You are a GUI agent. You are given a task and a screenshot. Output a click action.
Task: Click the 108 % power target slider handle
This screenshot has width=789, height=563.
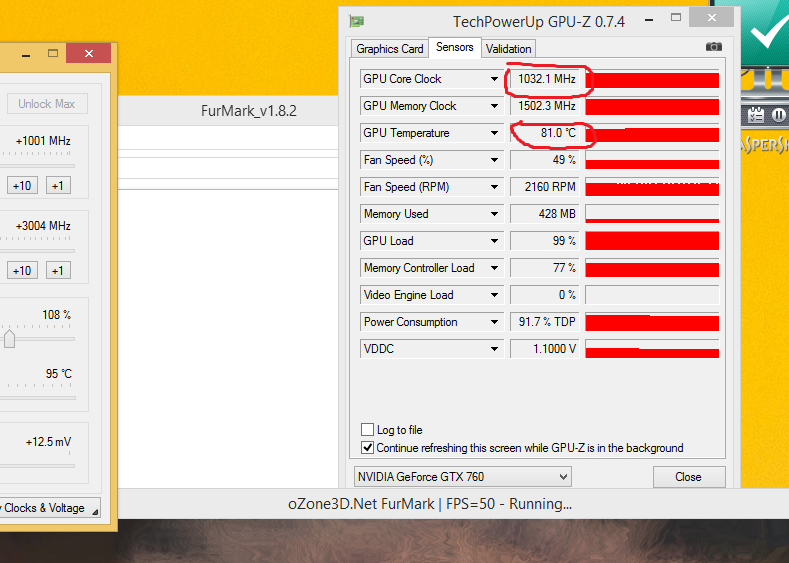tap(10, 339)
